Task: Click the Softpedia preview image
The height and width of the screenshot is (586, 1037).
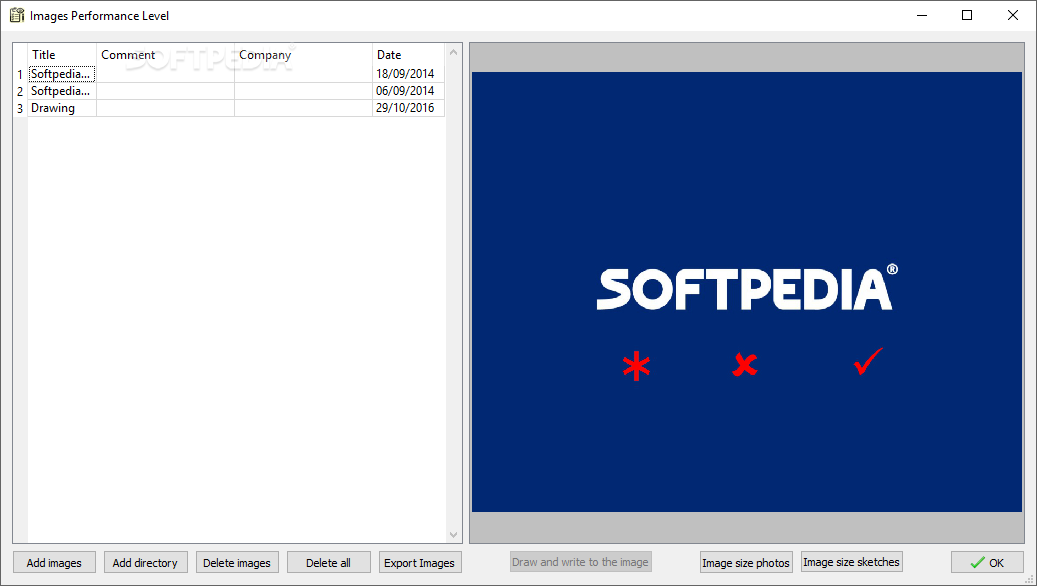Action: click(x=747, y=292)
